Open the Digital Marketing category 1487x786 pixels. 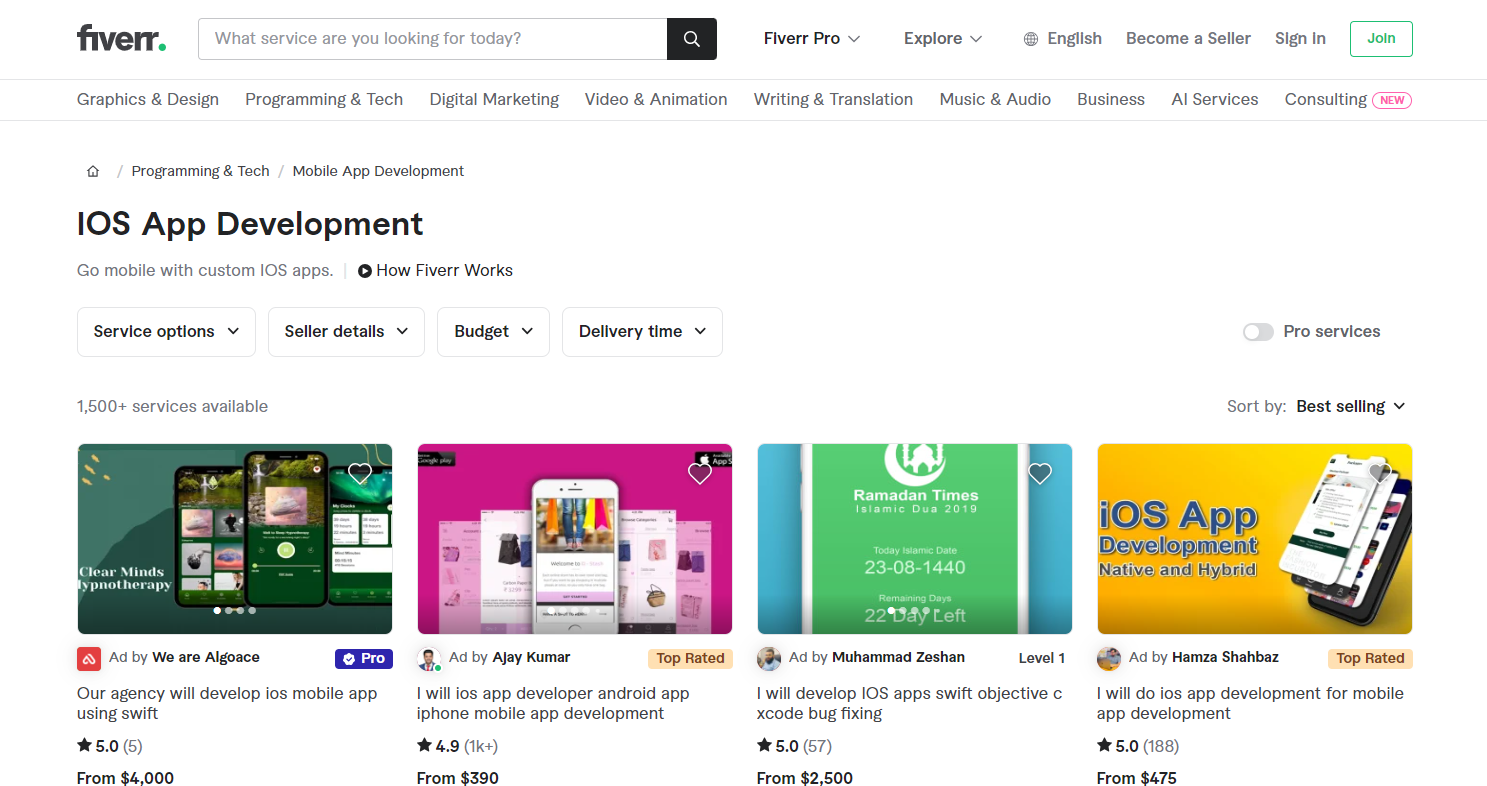click(494, 100)
